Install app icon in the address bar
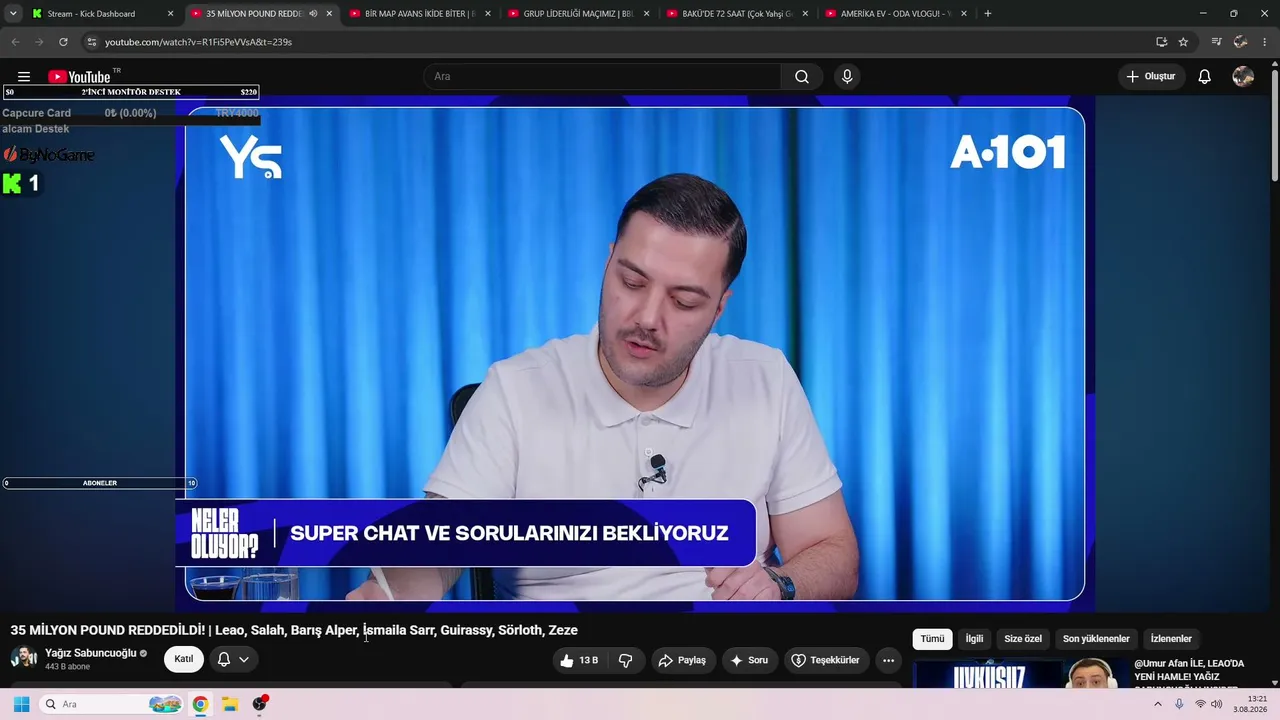Screen dimensions: 1280x720 [1161, 42]
